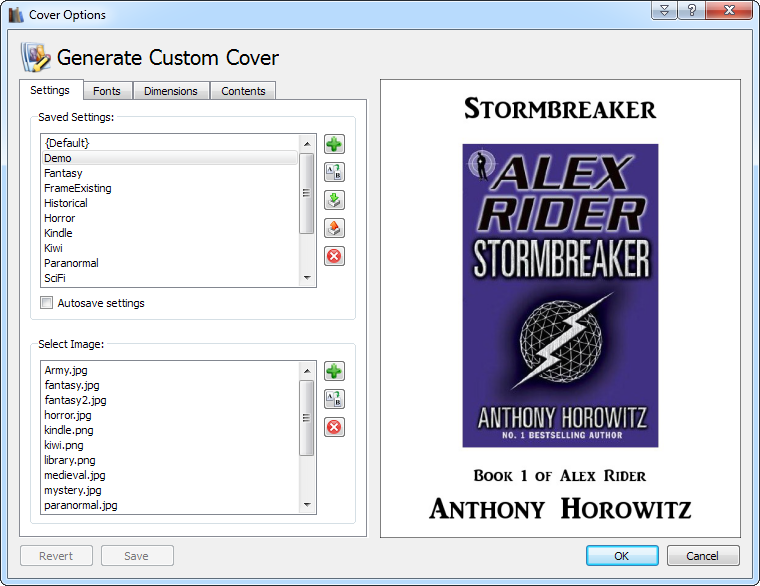Select fantasy2.jpg in image list
This screenshot has height=586, width=760.
point(170,400)
